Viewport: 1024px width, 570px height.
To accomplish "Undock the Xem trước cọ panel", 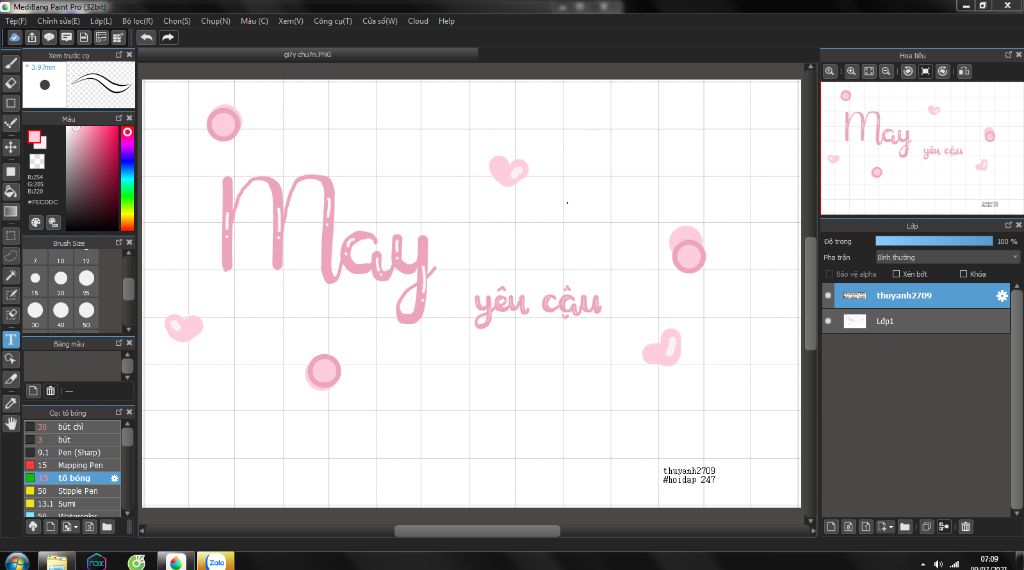I will point(118,55).
